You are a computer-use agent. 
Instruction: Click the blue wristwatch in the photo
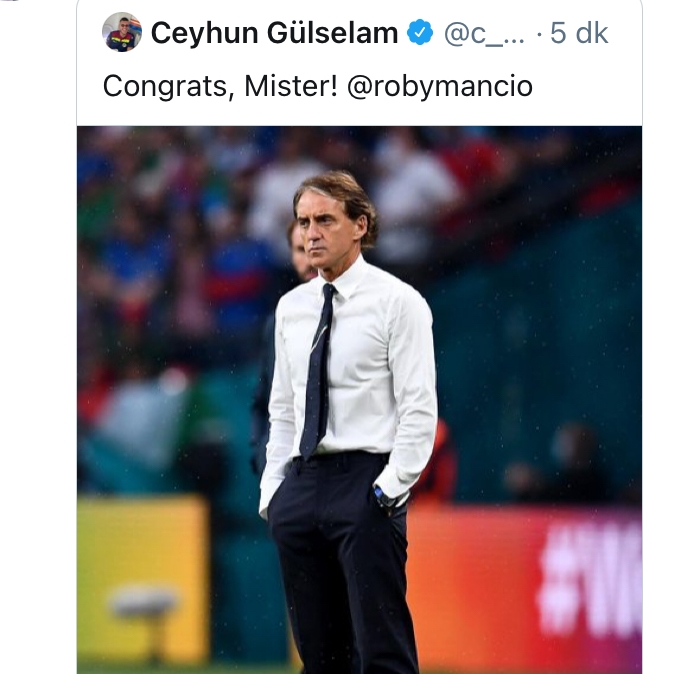[x=382, y=496]
